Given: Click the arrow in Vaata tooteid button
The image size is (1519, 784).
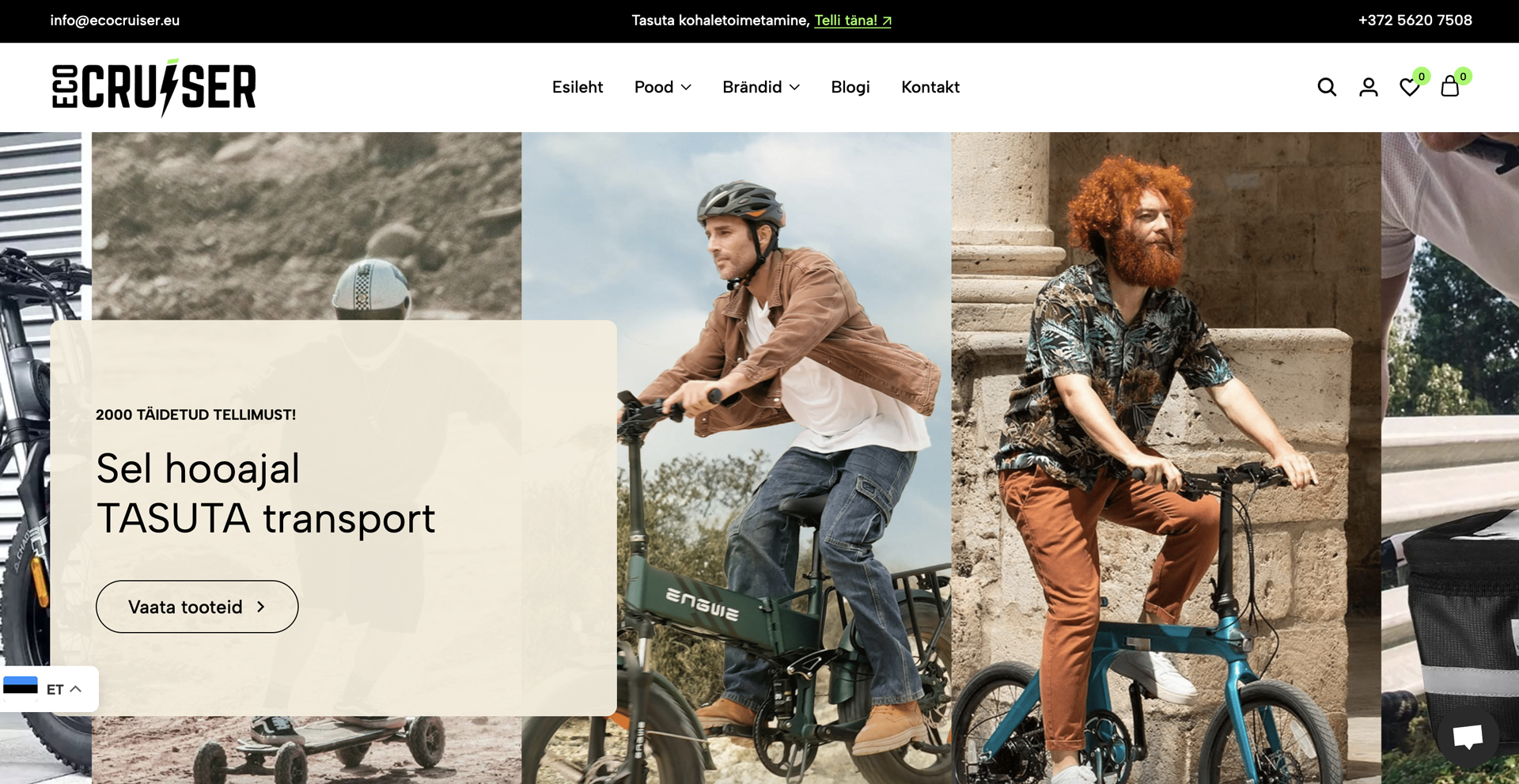Looking at the screenshot, I should pos(261,607).
